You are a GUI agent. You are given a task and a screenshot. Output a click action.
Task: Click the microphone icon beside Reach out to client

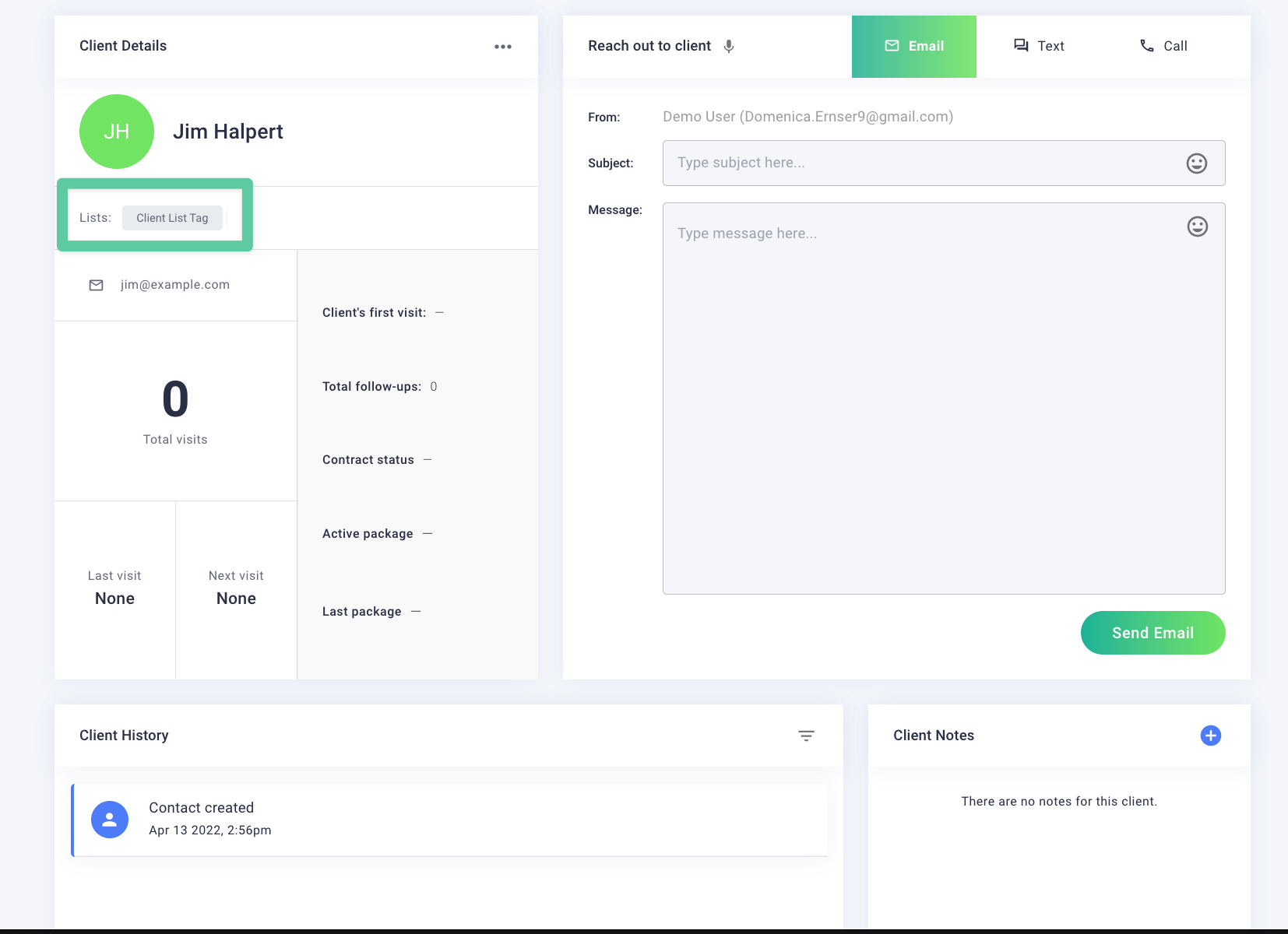click(729, 47)
